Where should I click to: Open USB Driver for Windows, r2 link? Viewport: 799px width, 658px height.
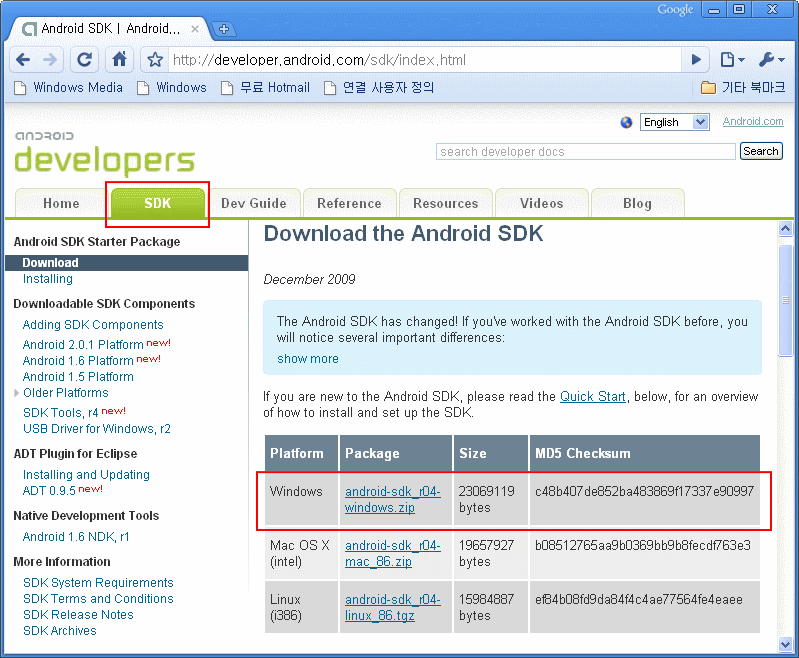pyautogui.click(x=97, y=429)
